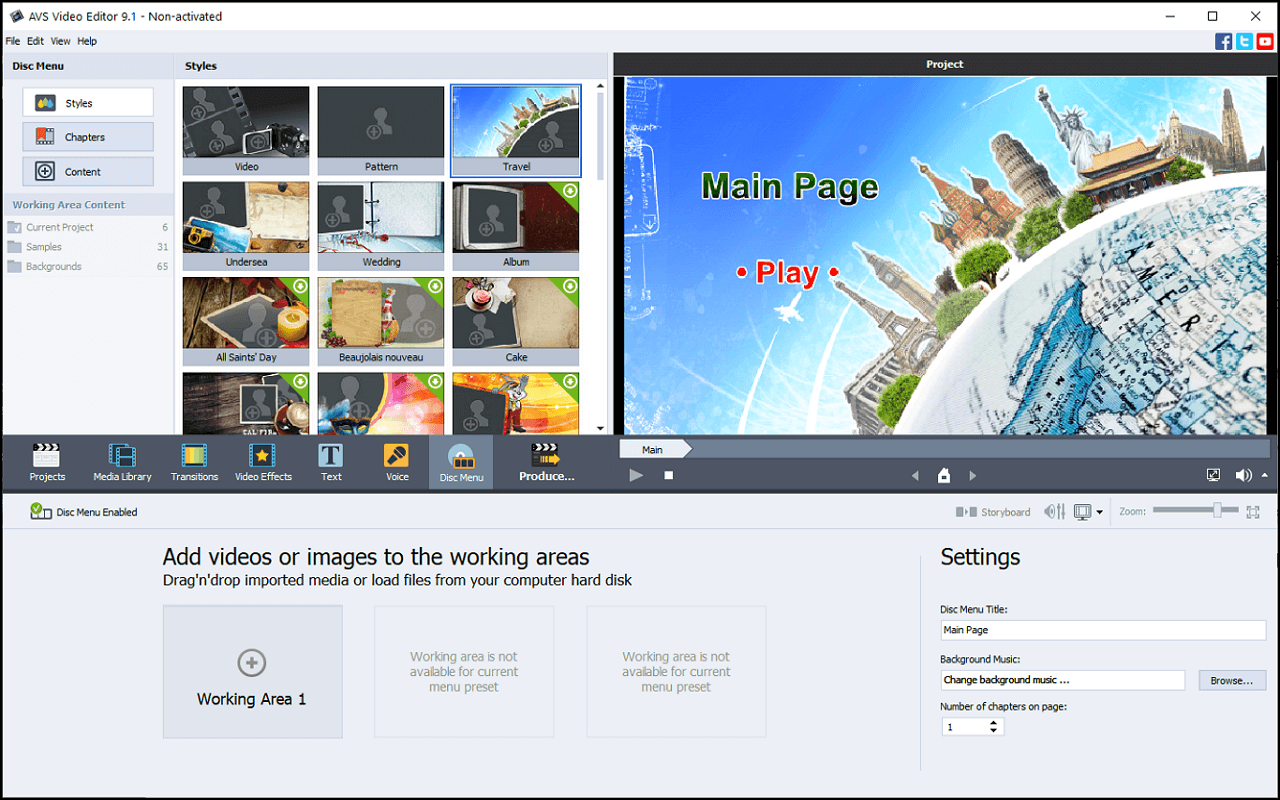The image size is (1280, 800).
Task: Open the Twitter link icon
Action: pos(1244,41)
